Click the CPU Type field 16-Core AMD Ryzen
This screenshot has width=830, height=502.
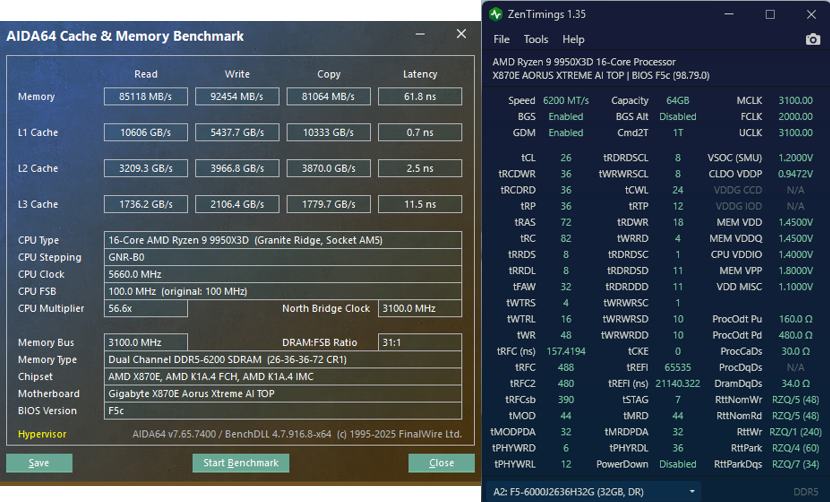click(283, 240)
